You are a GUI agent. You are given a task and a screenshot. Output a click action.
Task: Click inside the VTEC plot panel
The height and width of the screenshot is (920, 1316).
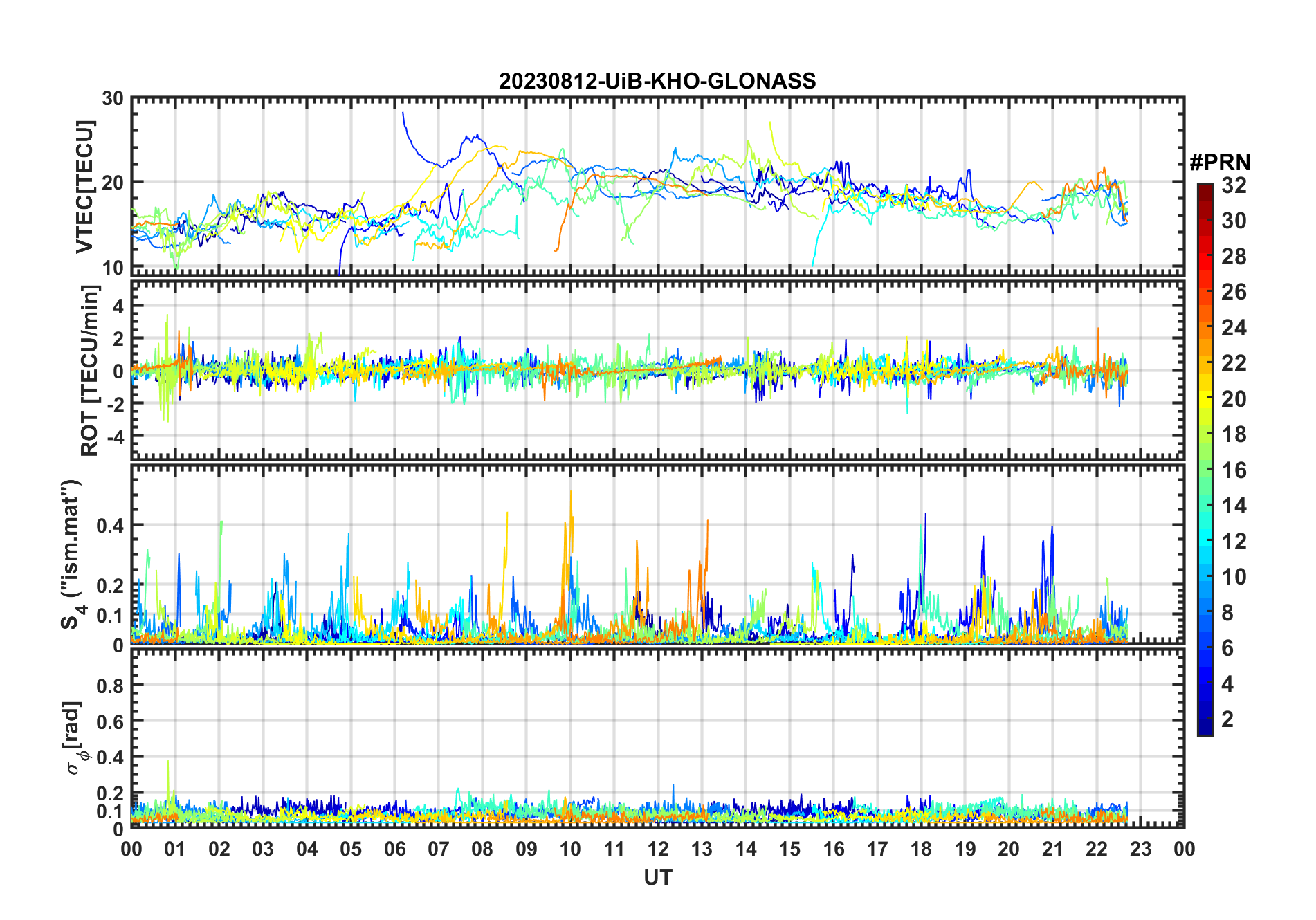(x=658, y=187)
